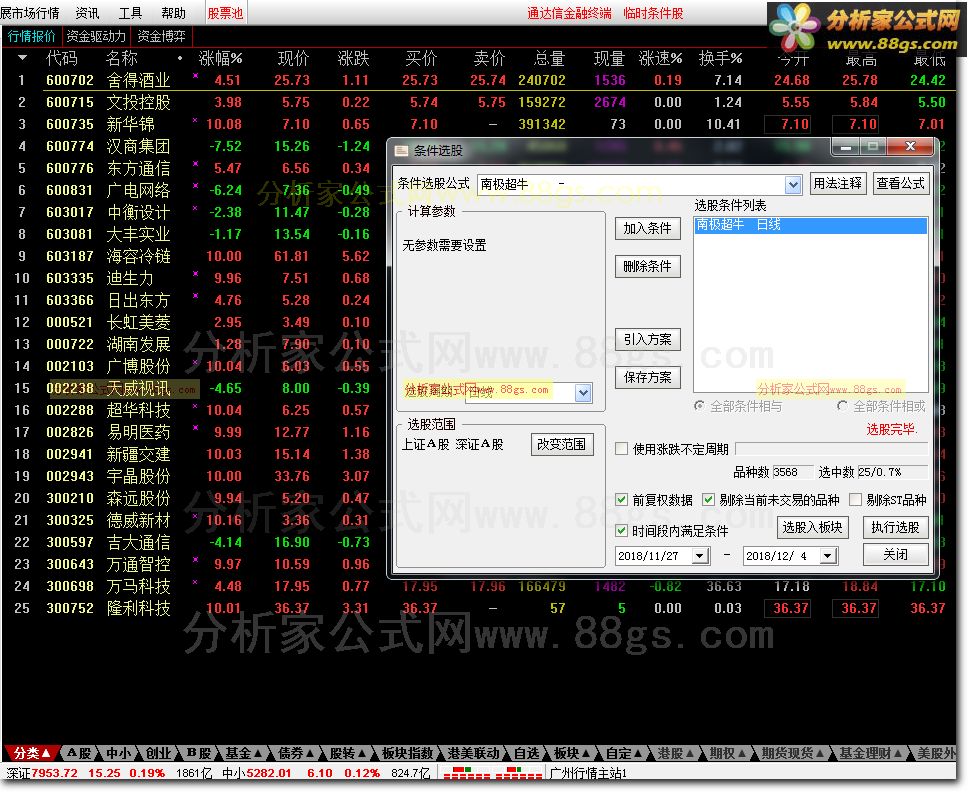Viewport: 969px width, 792px height.
Task: Click the 加入条件 button
Action: click(x=647, y=228)
